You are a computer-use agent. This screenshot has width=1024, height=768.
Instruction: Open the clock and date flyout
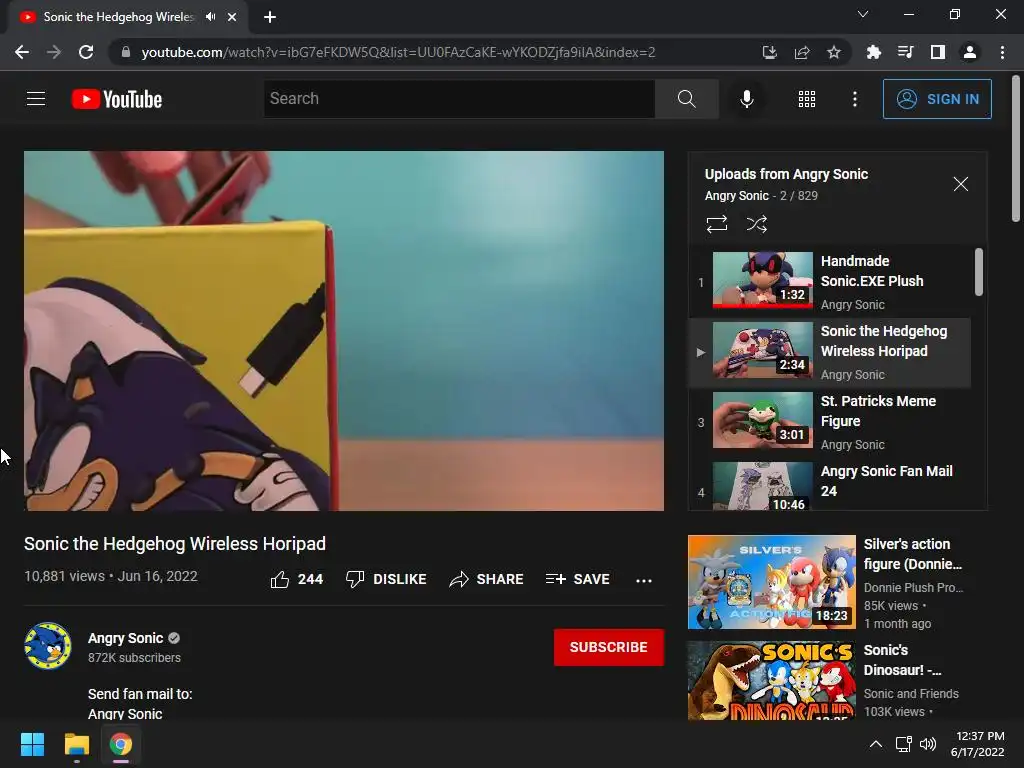[x=978, y=744]
